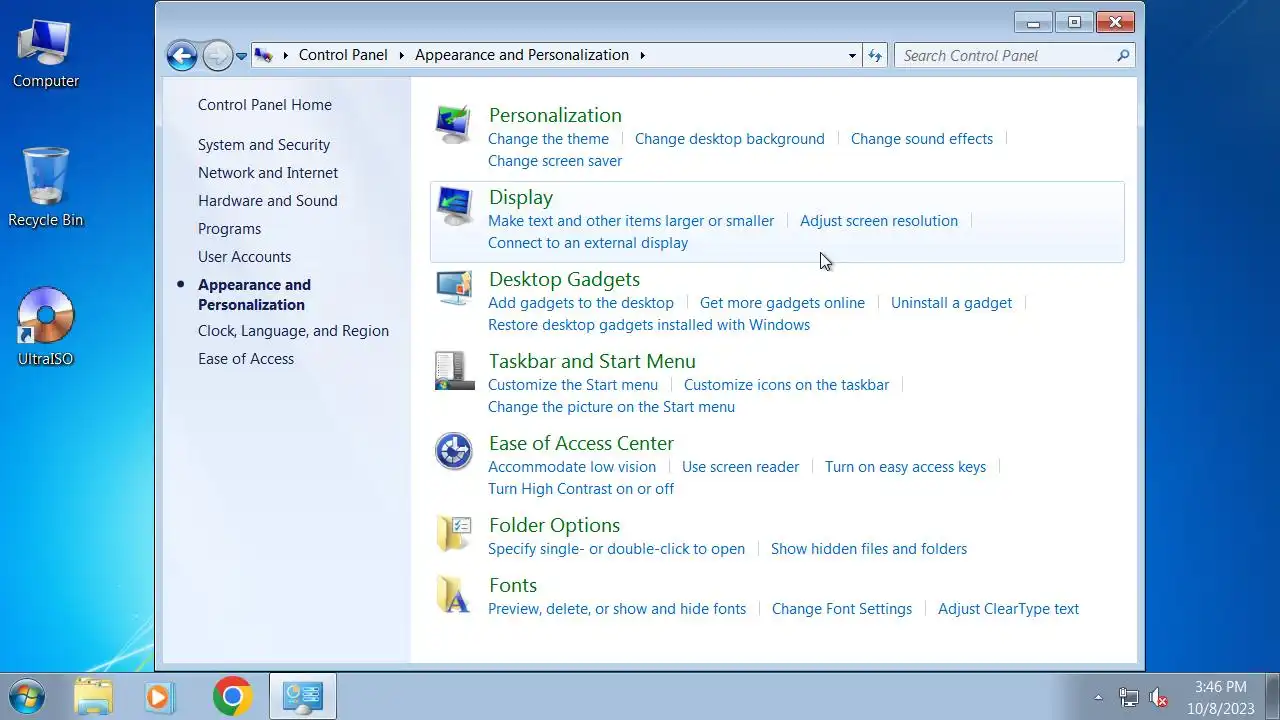Open Adjust screen resolution link
The image size is (1280, 720).
879,221
